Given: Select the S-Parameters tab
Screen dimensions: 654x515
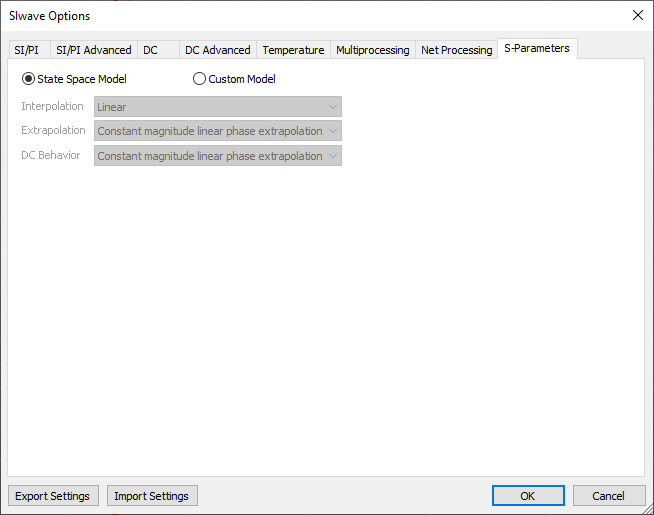Looking at the screenshot, I should pos(537,48).
